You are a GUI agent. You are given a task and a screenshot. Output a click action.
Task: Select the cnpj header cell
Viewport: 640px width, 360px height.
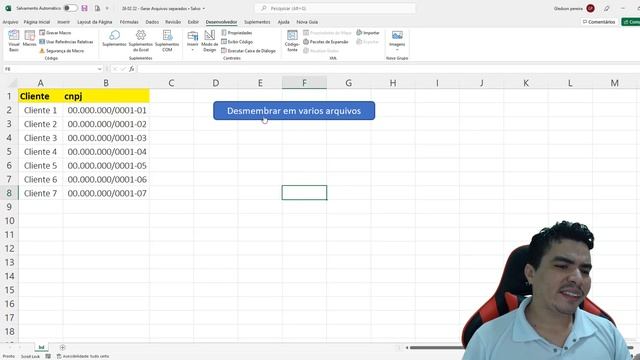click(x=106, y=96)
